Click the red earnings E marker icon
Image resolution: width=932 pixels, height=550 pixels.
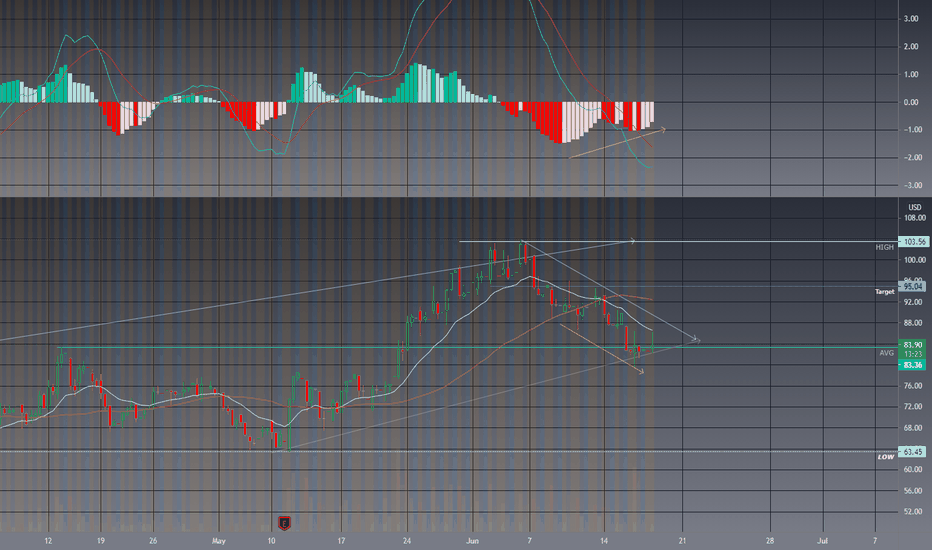(284, 523)
